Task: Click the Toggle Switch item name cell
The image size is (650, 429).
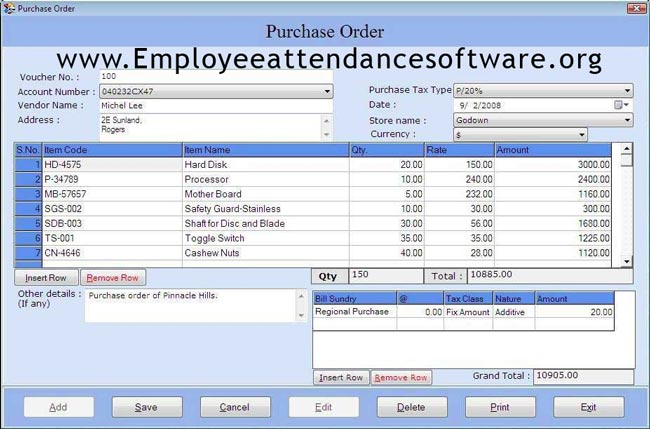Action: [x=265, y=238]
